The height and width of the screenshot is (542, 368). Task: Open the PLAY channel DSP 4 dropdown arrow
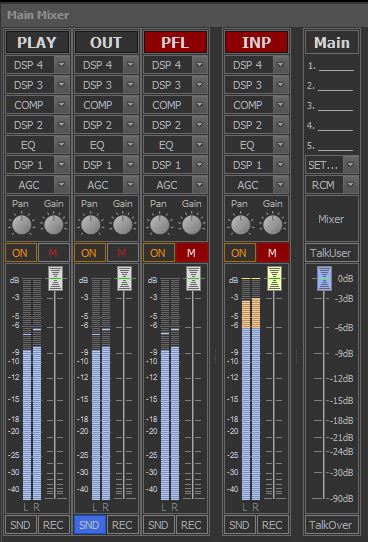pos(62,65)
